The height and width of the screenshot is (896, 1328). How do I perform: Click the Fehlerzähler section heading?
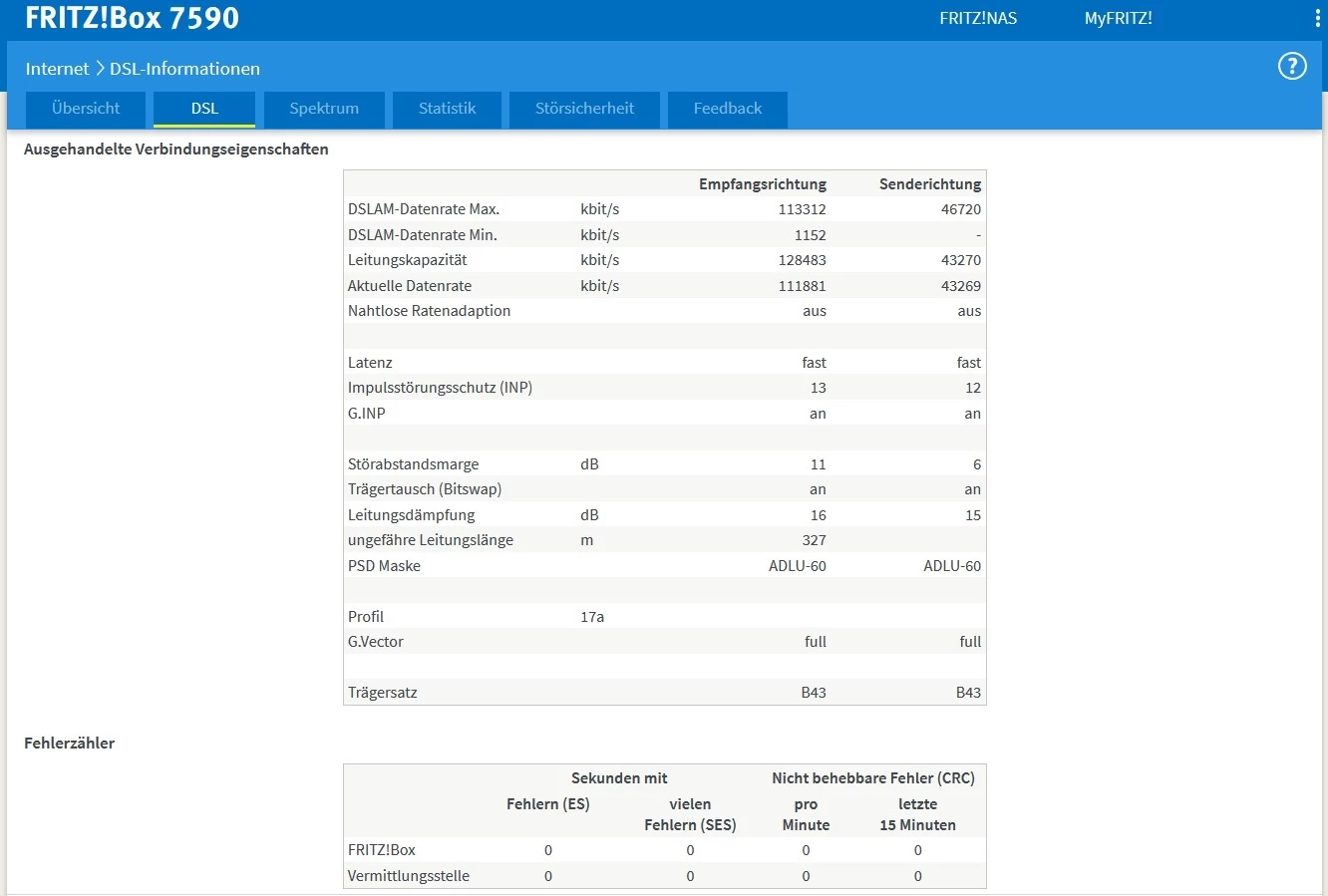click(69, 744)
